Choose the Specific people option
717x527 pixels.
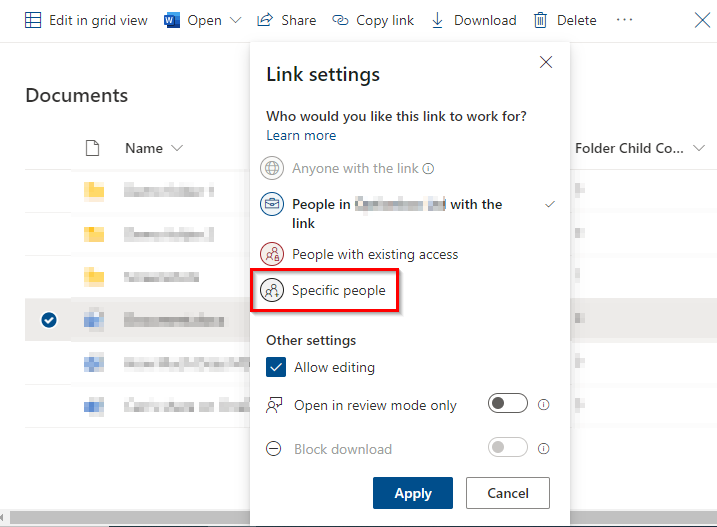pyautogui.click(x=323, y=290)
